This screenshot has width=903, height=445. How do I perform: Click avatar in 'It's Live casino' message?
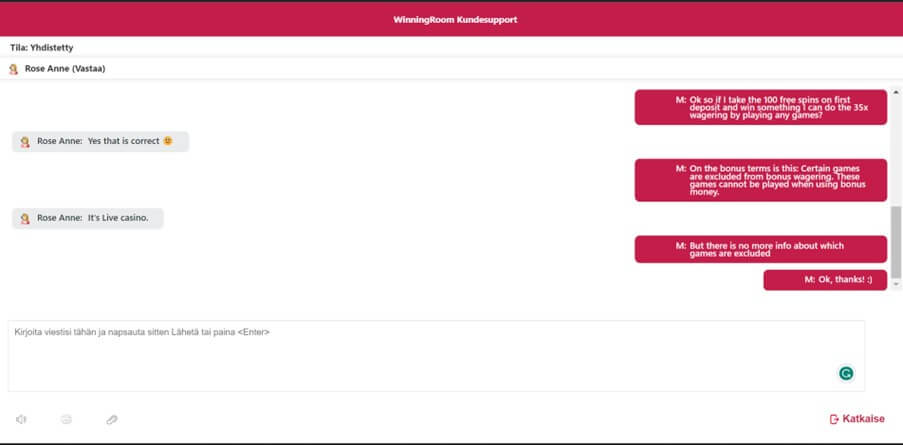coord(25,218)
